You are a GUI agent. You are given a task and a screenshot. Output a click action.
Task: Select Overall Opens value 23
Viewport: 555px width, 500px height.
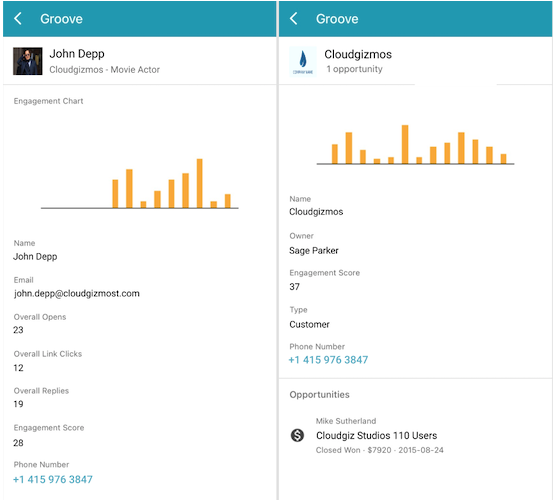pyautogui.click(x=18, y=330)
